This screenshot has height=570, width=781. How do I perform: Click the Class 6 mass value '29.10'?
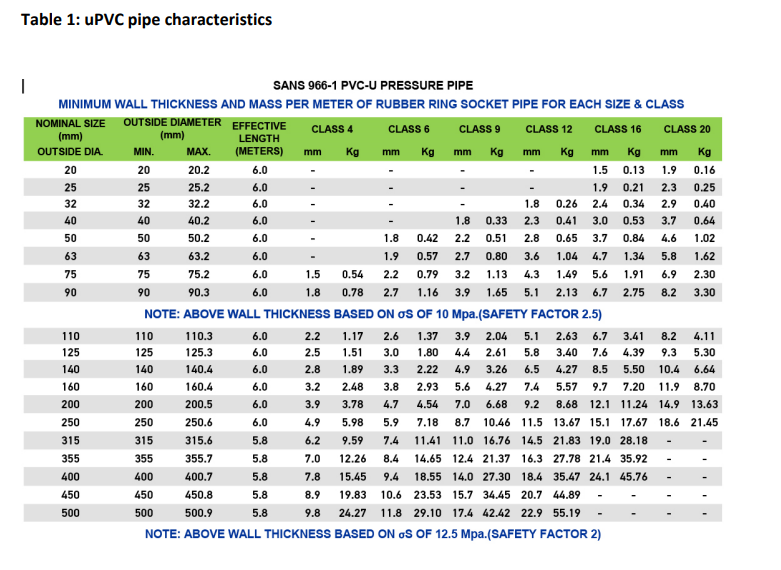(427, 513)
